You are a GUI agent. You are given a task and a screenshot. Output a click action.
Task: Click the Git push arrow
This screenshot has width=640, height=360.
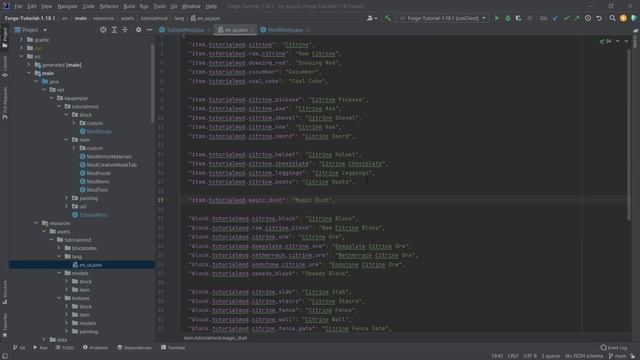(x=577, y=18)
